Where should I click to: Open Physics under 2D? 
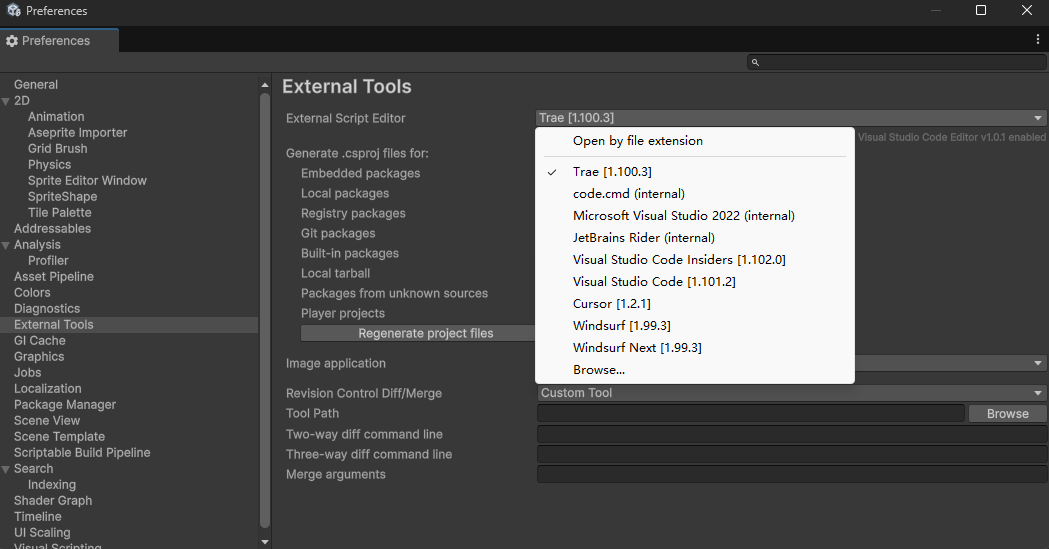pos(50,165)
